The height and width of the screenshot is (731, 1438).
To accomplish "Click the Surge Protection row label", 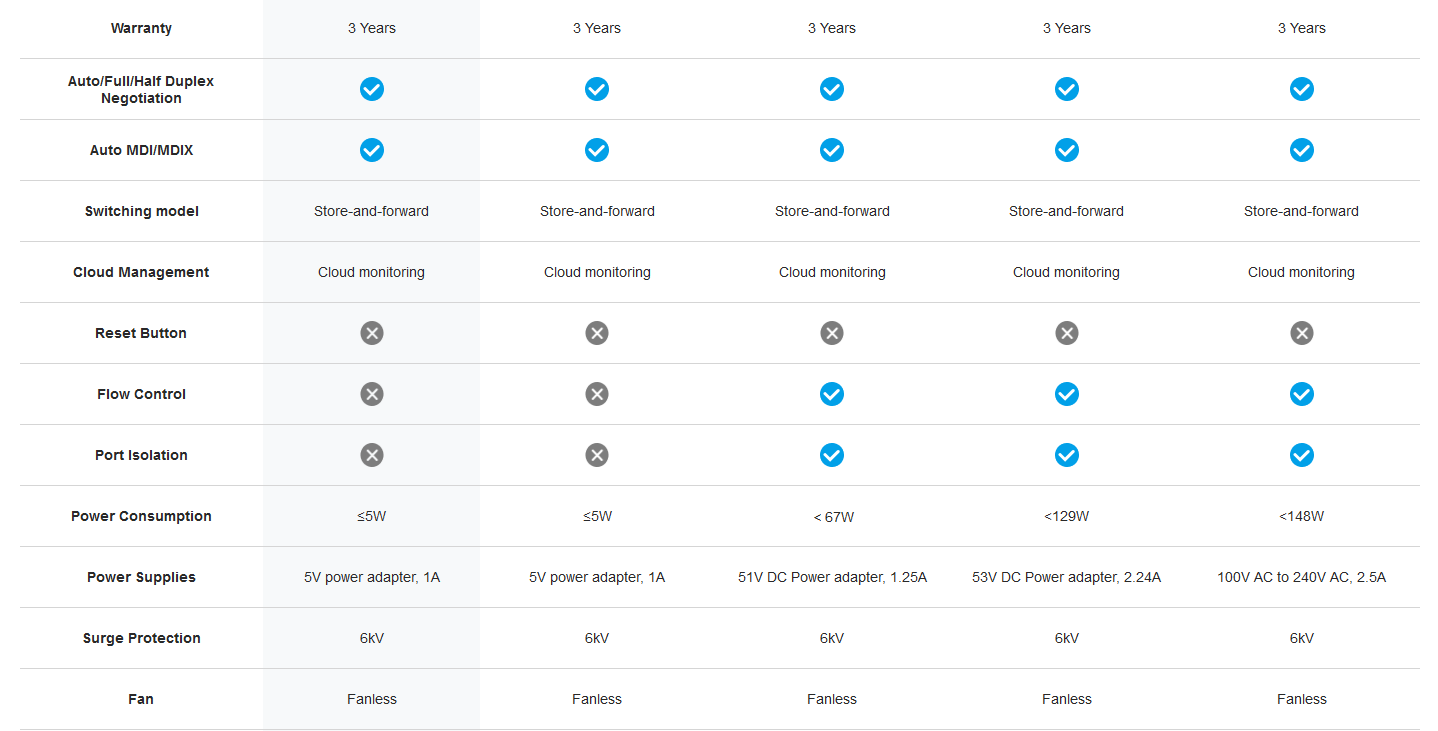I will tap(141, 638).
